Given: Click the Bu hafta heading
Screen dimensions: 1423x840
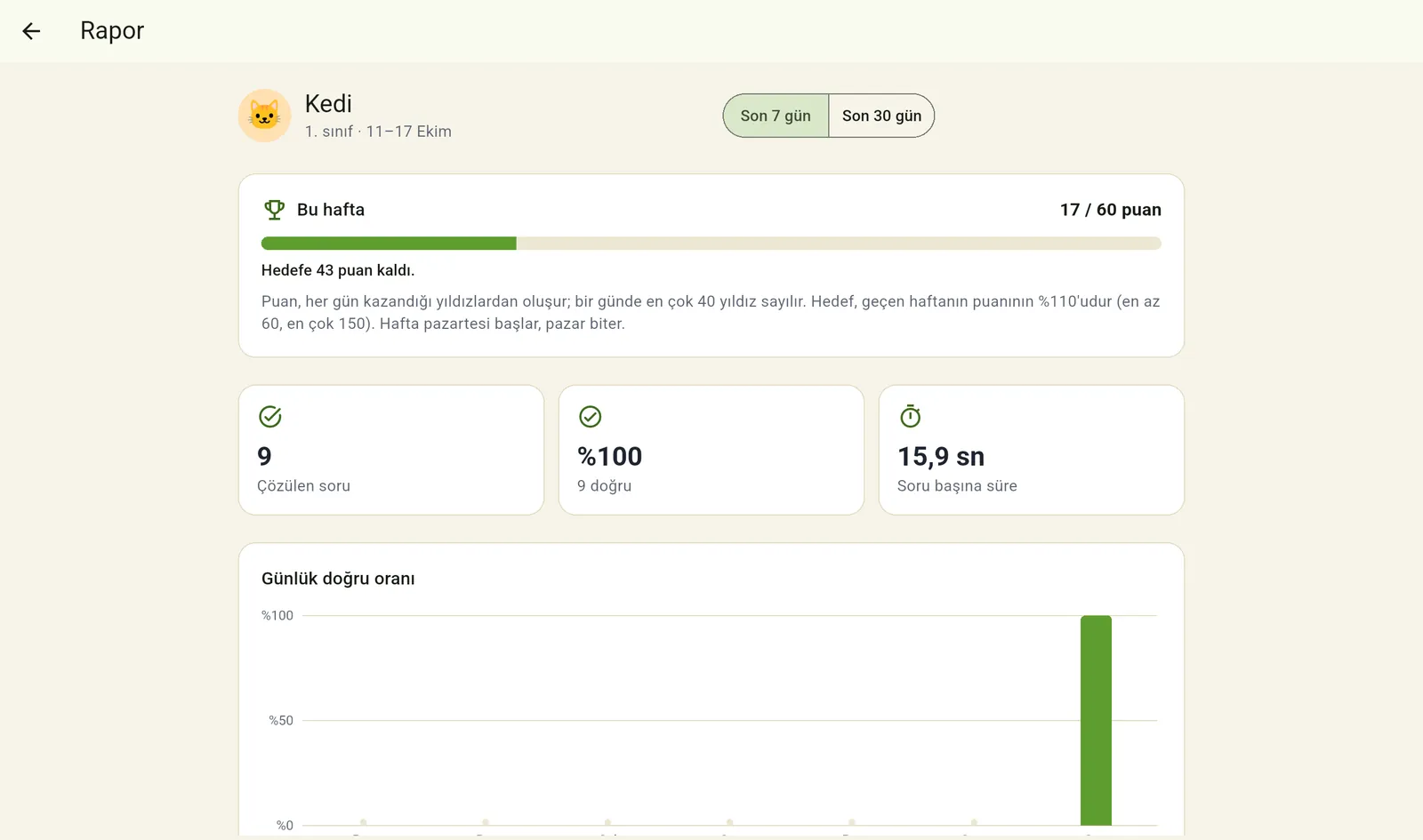Looking at the screenshot, I should point(331,210).
